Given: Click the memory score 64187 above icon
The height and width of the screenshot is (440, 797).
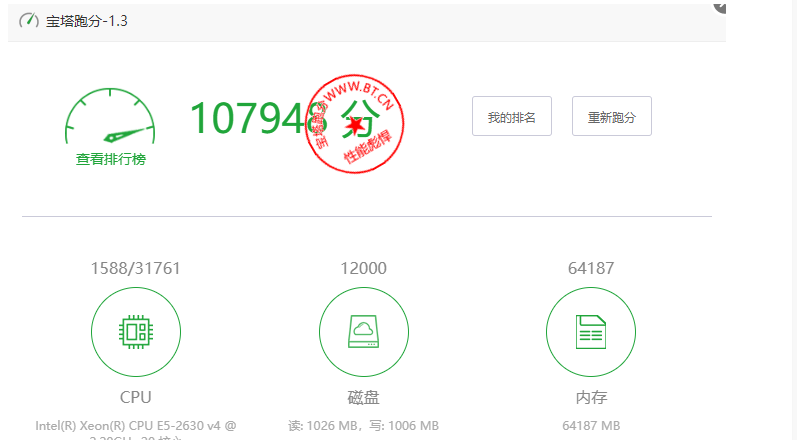Looking at the screenshot, I should [x=590, y=268].
